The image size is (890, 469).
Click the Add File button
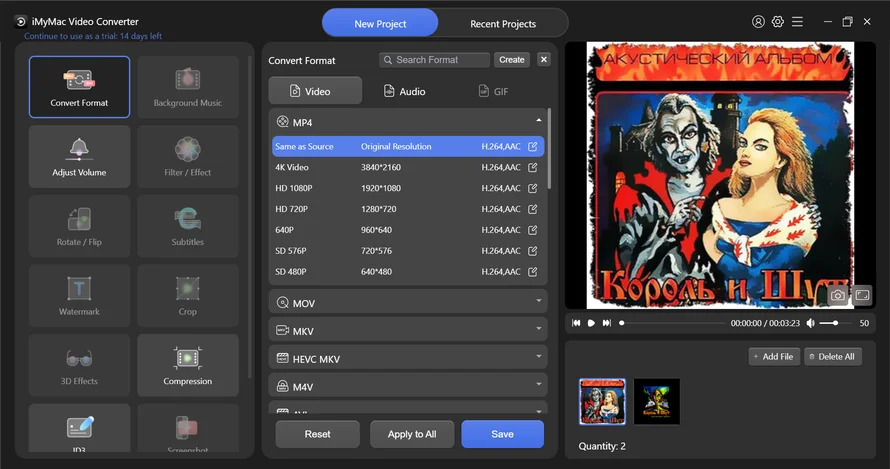coord(774,357)
